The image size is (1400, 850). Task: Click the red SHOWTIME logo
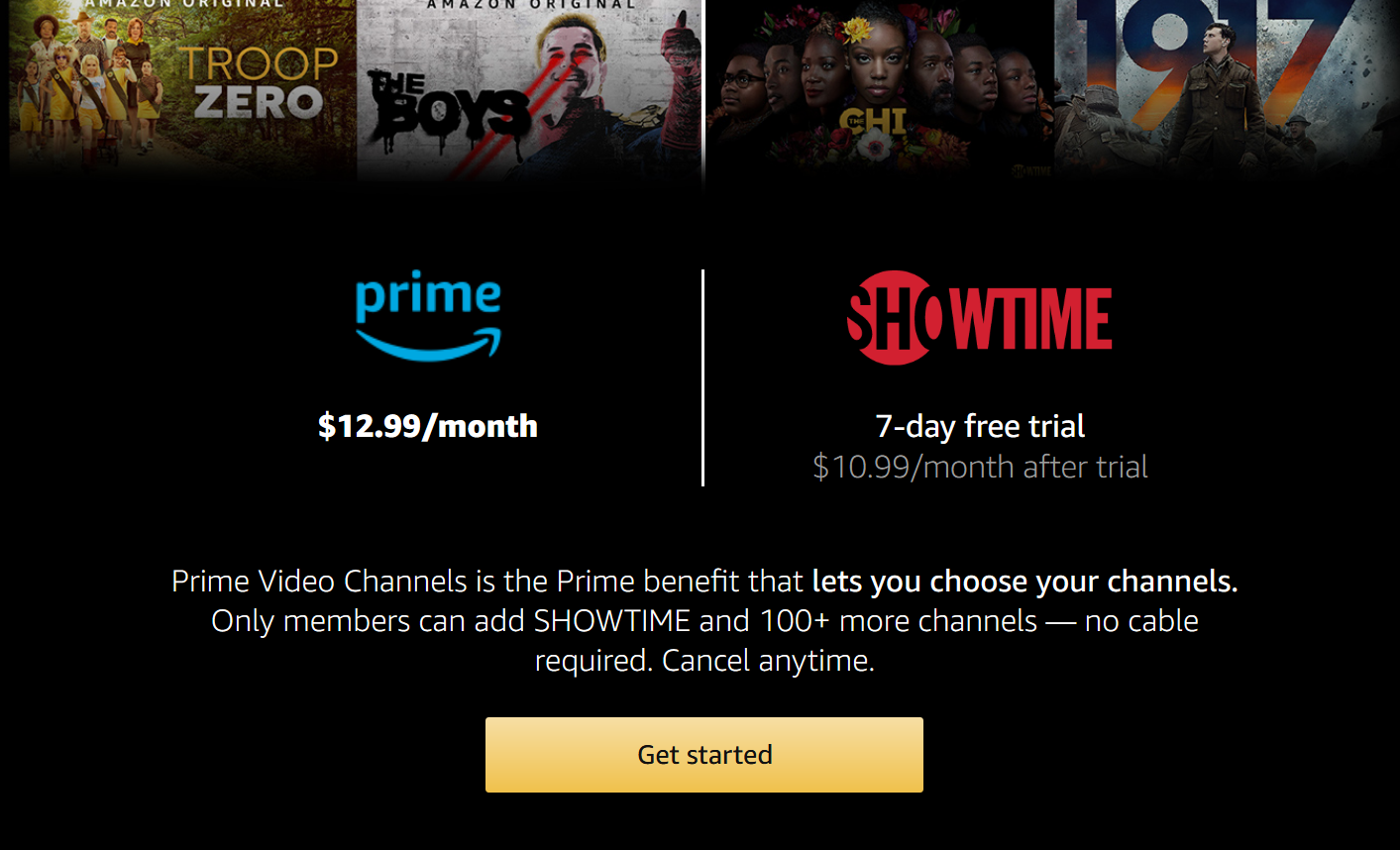pyautogui.click(x=980, y=318)
